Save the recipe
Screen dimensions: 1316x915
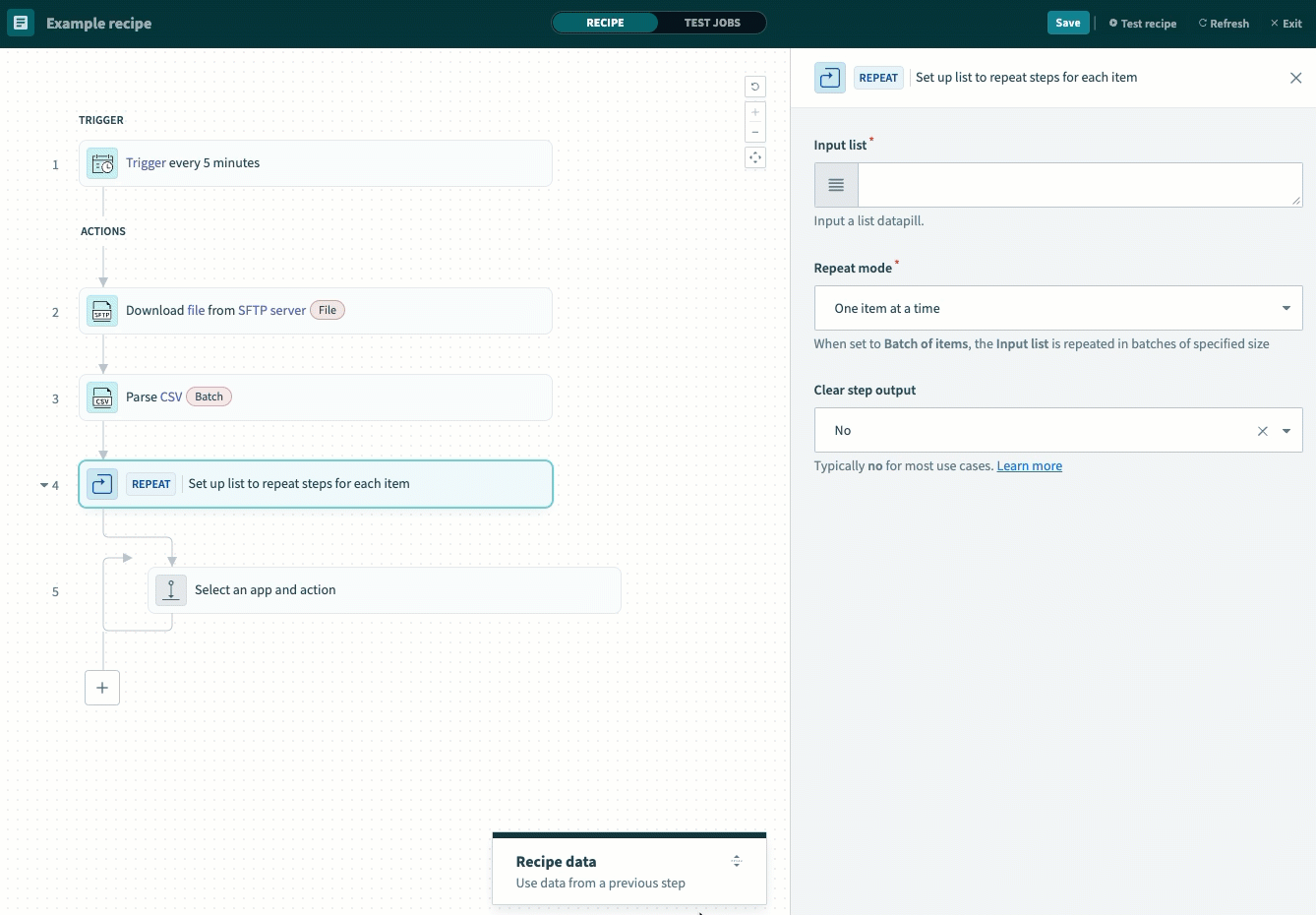coord(1068,23)
